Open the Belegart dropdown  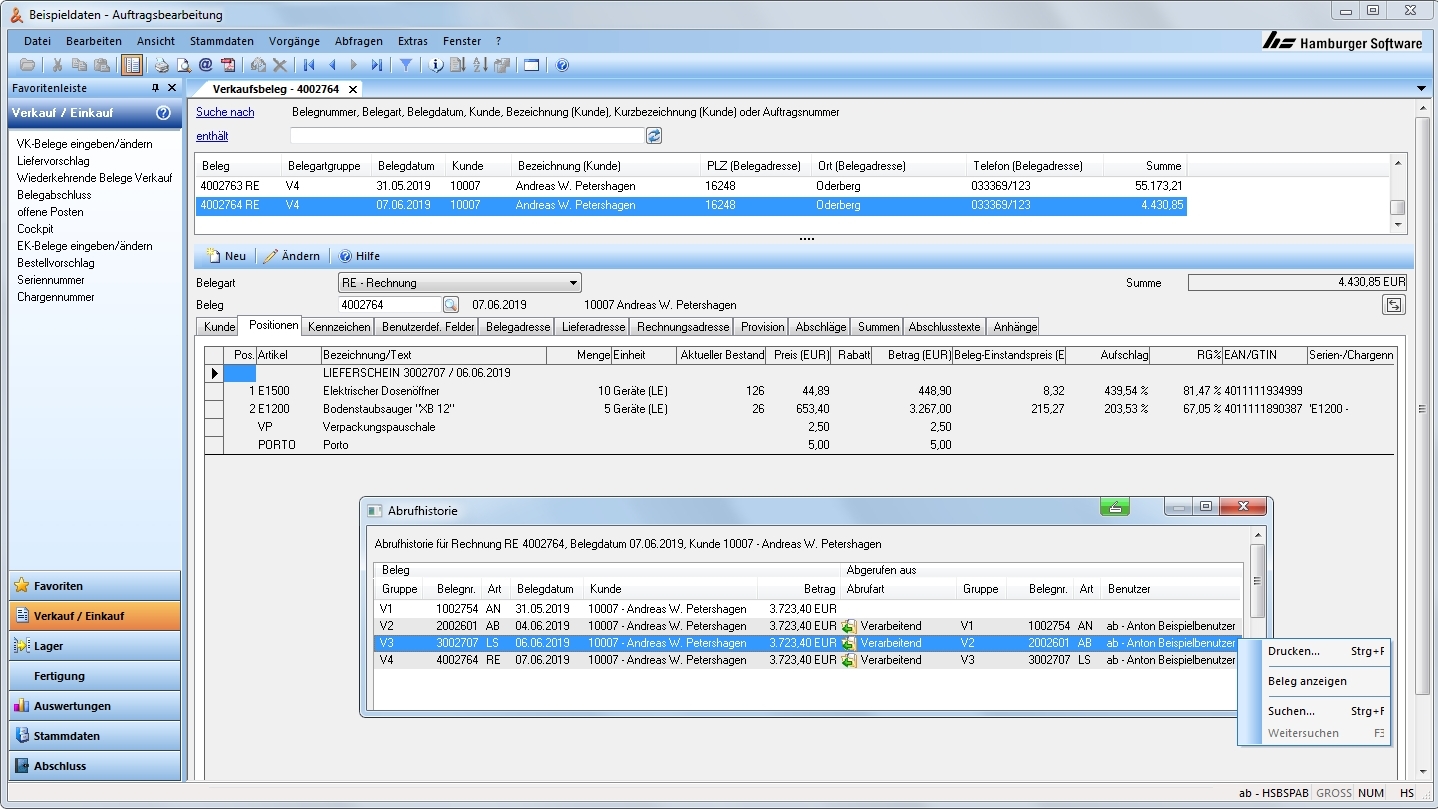(573, 283)
